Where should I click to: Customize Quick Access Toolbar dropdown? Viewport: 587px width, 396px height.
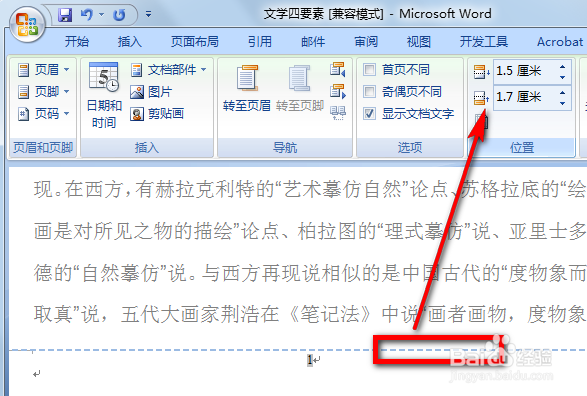(x=148, y=14)
